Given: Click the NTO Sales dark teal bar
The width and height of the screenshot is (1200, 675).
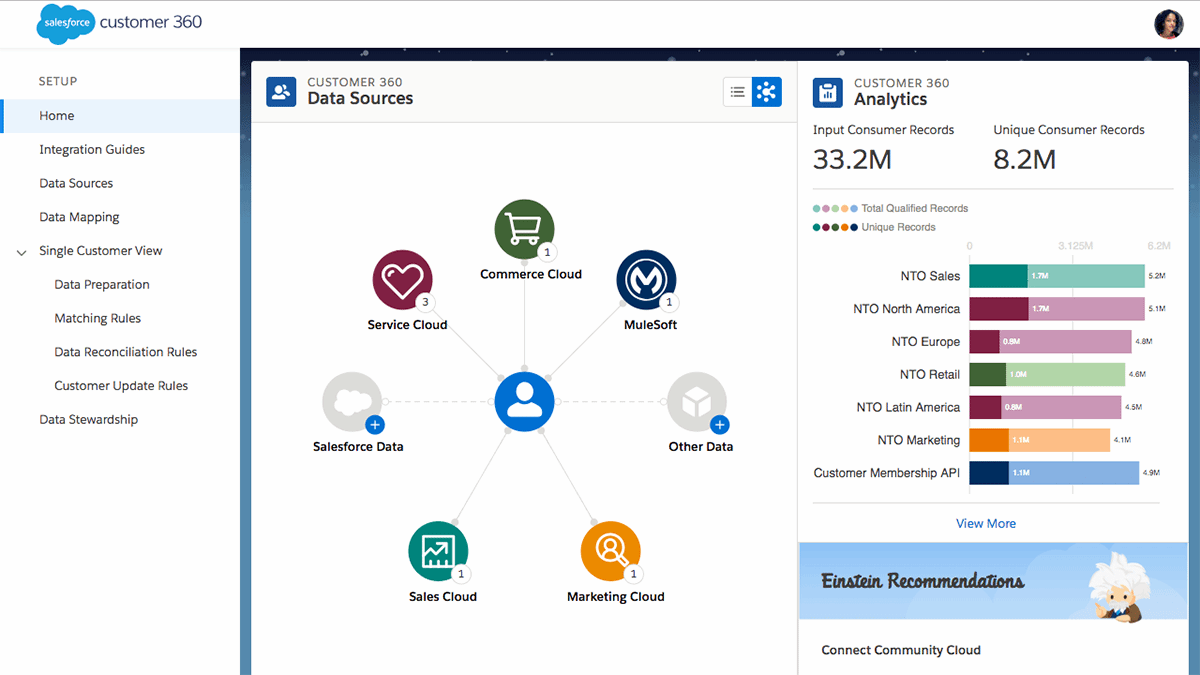Looking at the screenshot, I should pos(998,276).
